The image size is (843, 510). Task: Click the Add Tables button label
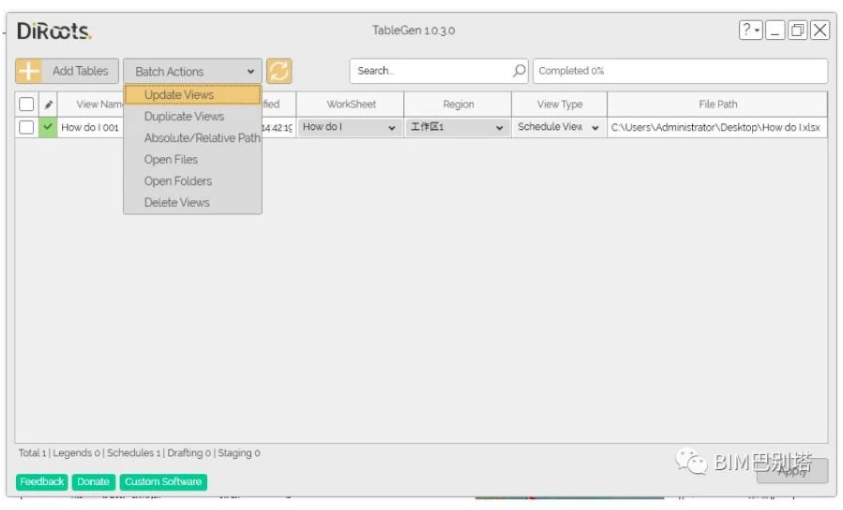click(x=80, y=71)
